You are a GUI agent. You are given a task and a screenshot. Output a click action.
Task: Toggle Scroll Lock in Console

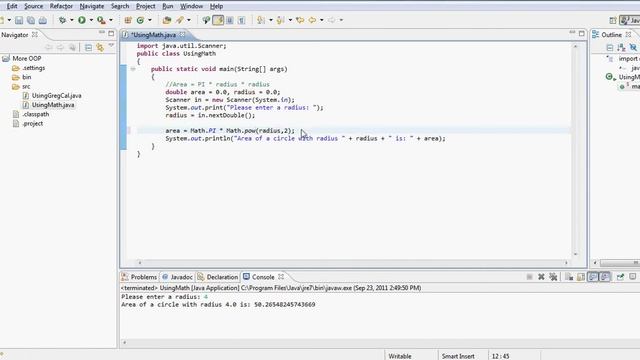581,277
